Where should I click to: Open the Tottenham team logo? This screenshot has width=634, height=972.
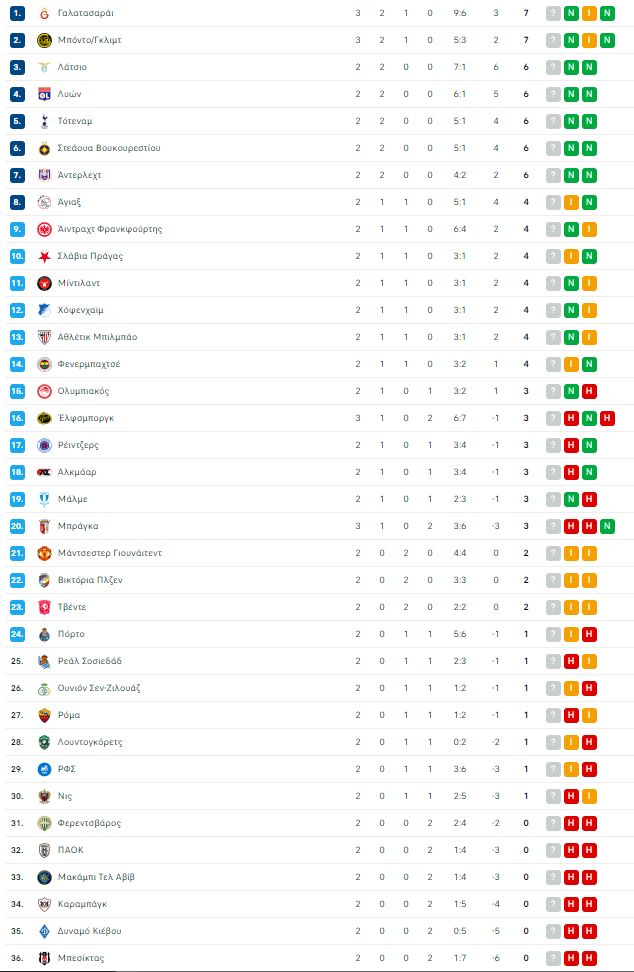coord(44,121)
